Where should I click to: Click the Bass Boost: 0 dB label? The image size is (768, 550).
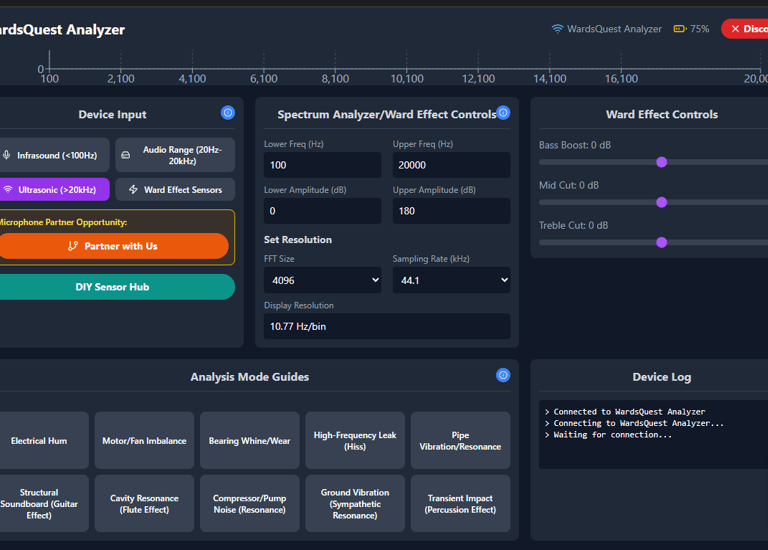click(x=575, y=145)
